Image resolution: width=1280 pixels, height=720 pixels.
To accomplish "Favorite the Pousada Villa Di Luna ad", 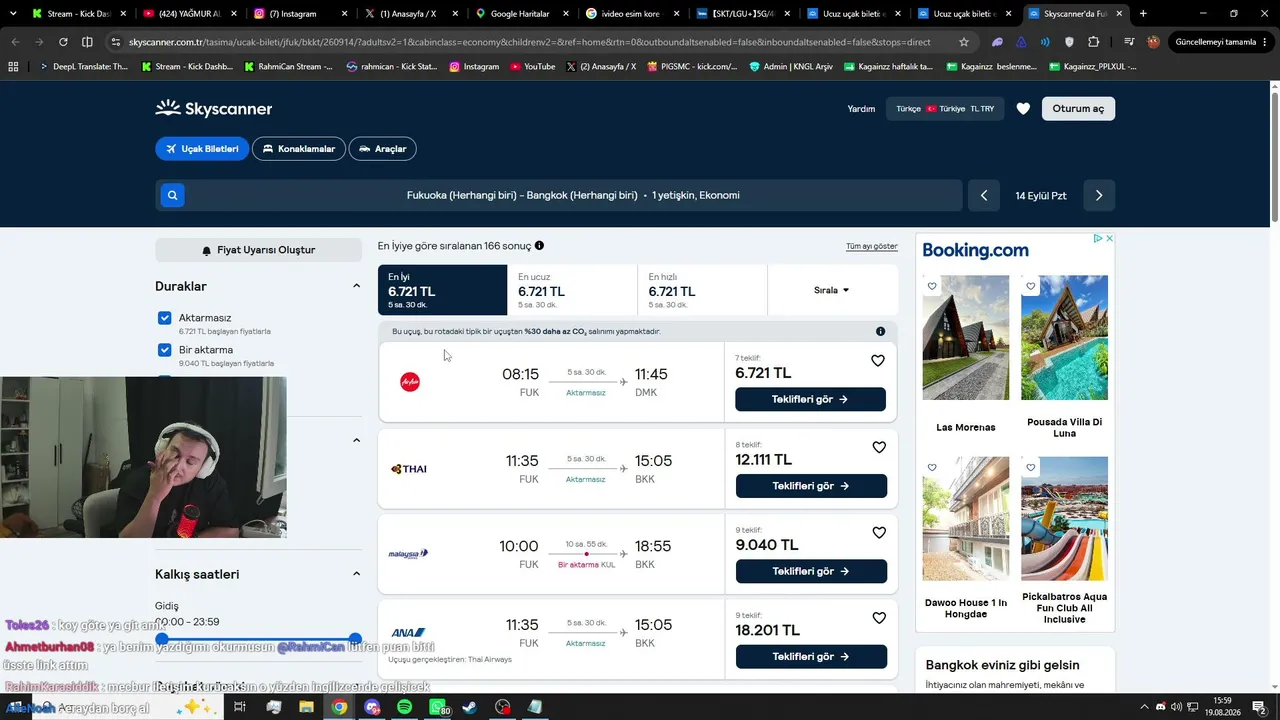I will (1030, 286).
